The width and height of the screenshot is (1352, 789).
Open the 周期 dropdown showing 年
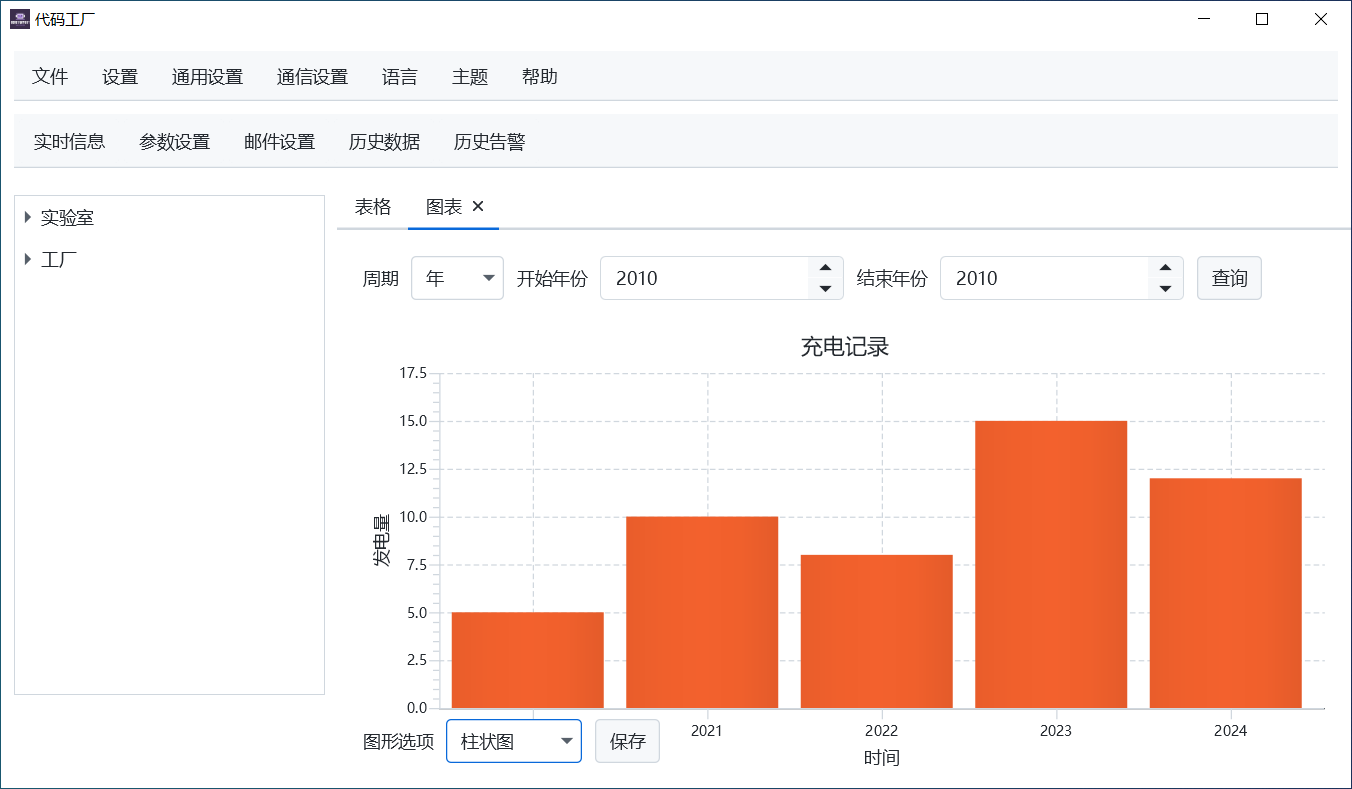457,278
